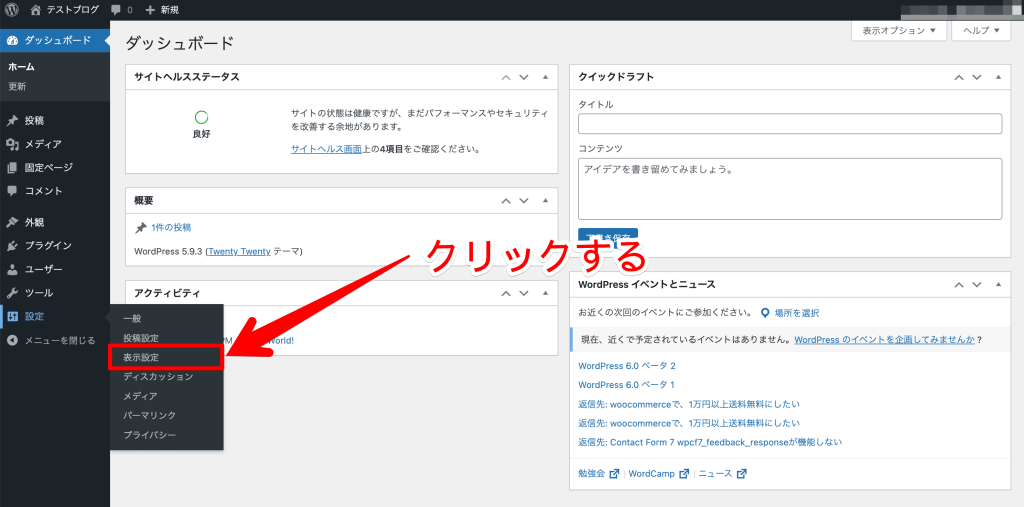Open the 勉強会 link
This screenshot has height=507, width=1024.
(x=592, y=474)
